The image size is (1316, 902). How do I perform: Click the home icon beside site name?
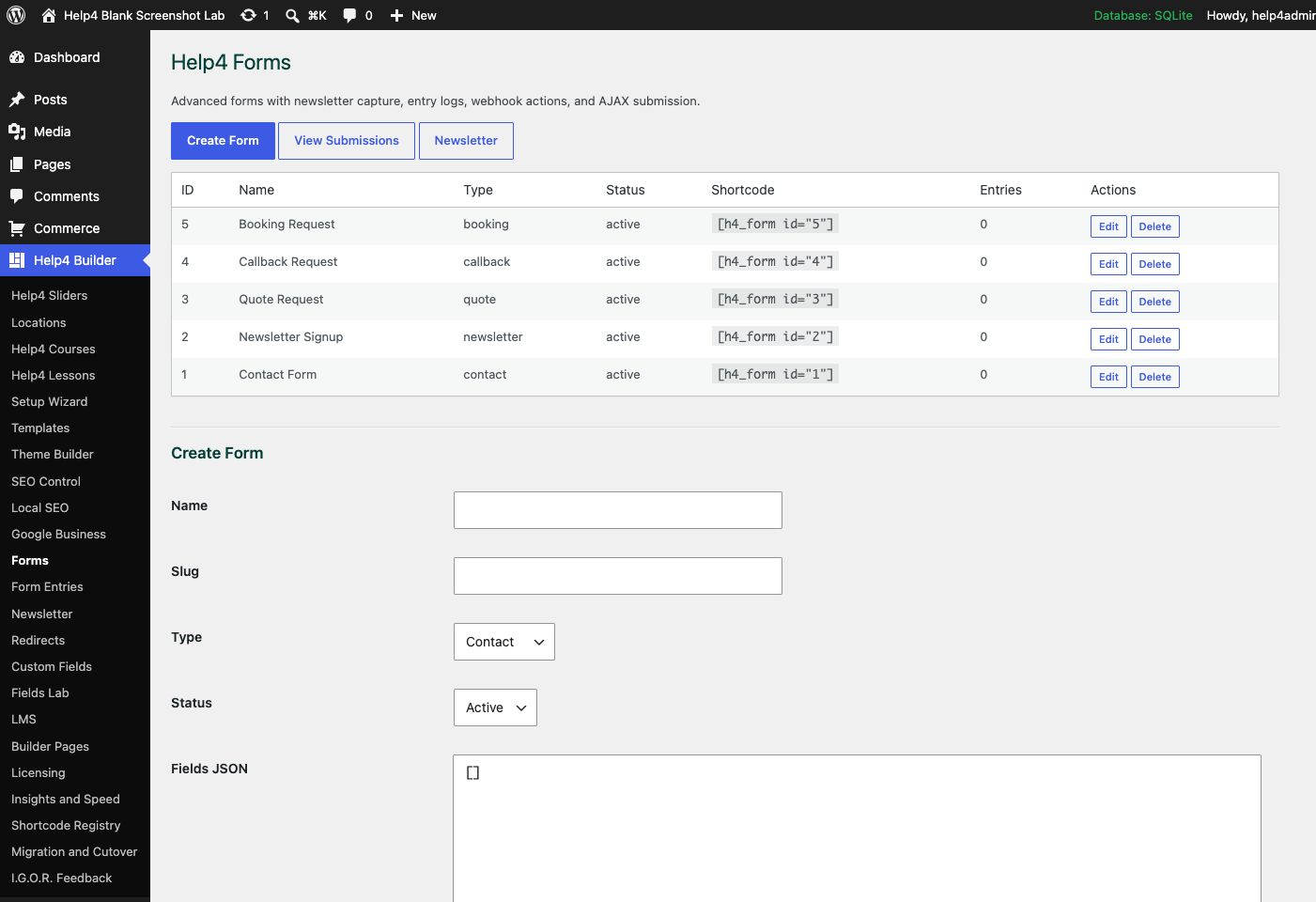click(x=49, y=15)
